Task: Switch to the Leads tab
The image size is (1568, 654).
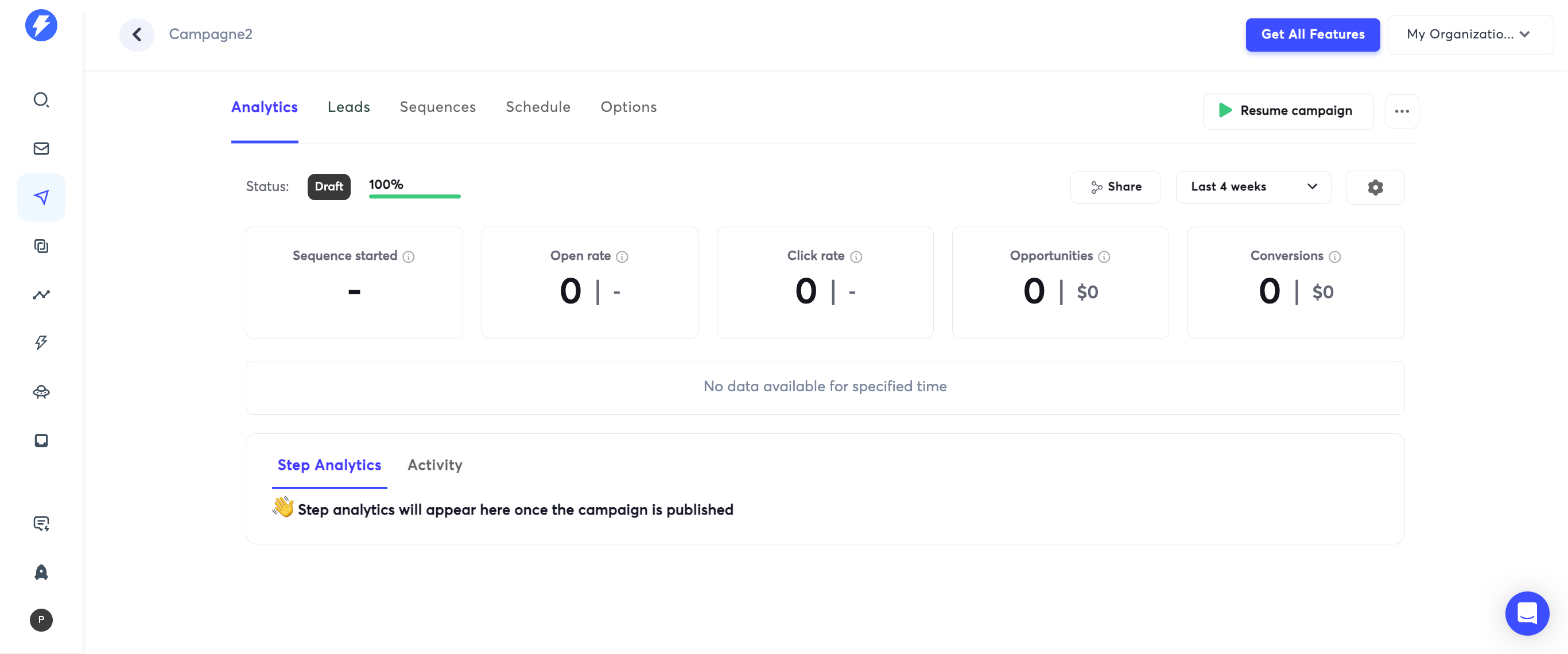Action: [349, 107]
